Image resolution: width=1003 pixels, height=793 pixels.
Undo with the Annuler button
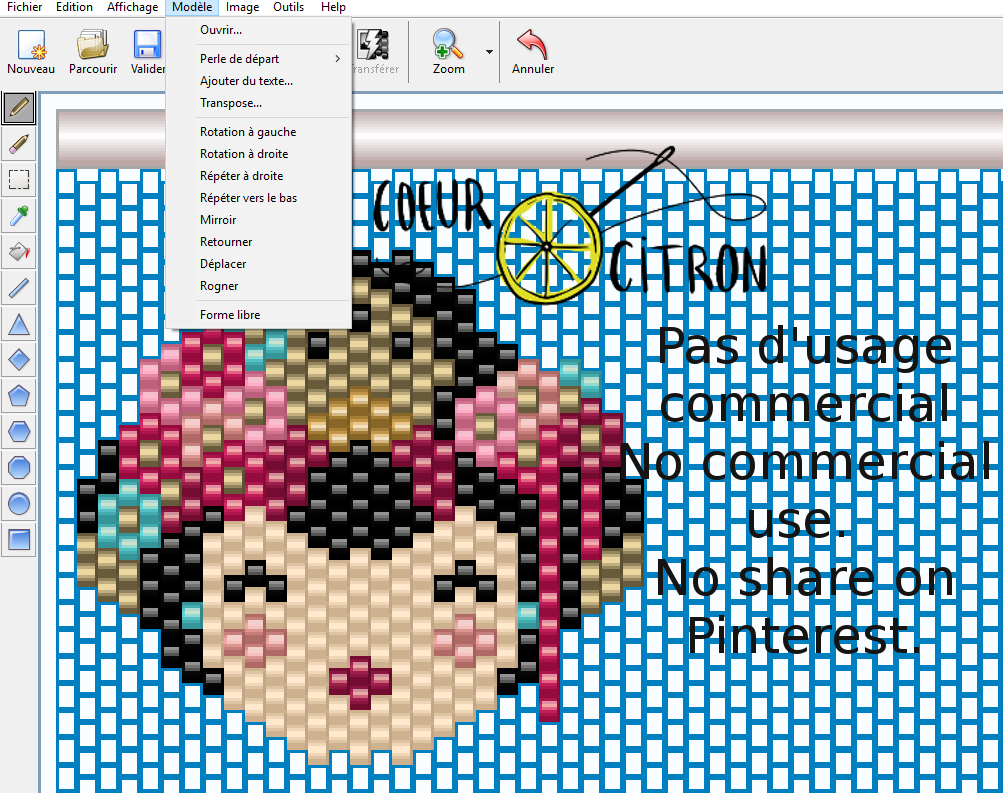pos(533,52)
